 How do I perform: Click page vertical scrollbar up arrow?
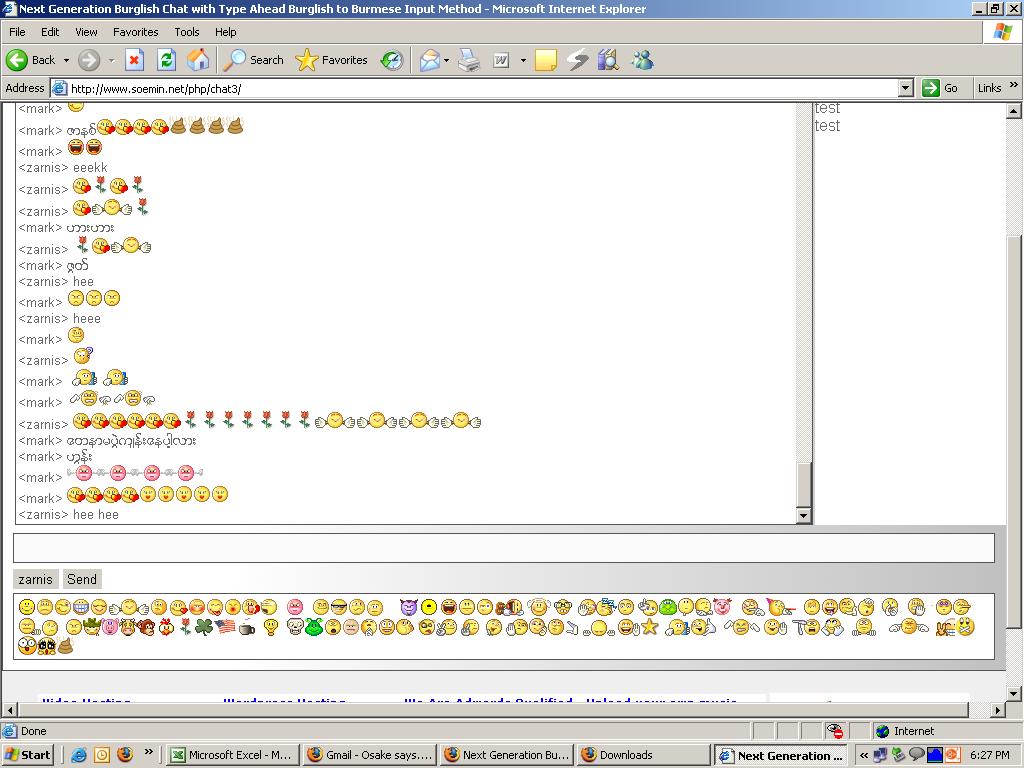[x=1014, y=111]
